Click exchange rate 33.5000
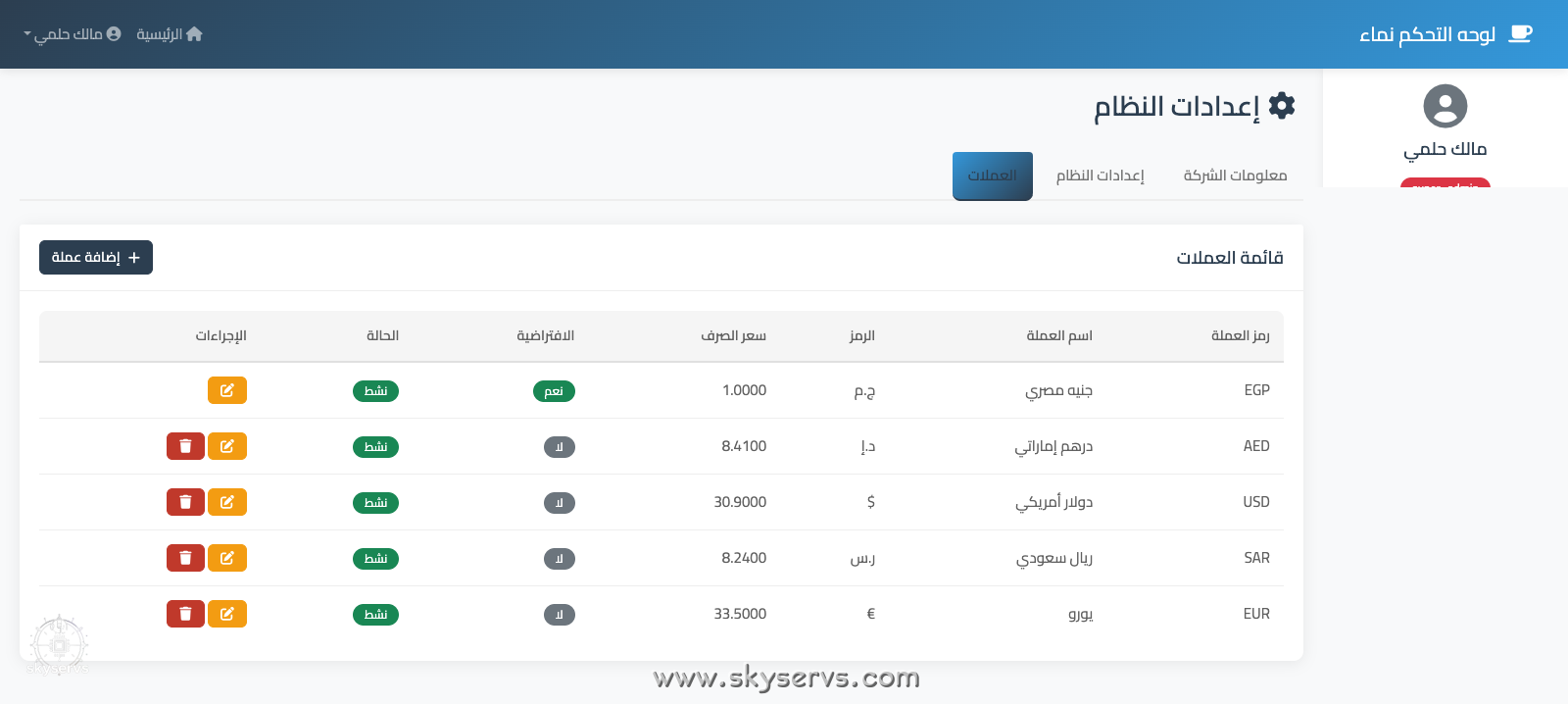This screenshot has width=1568, height=704. [x=740, y=614]
